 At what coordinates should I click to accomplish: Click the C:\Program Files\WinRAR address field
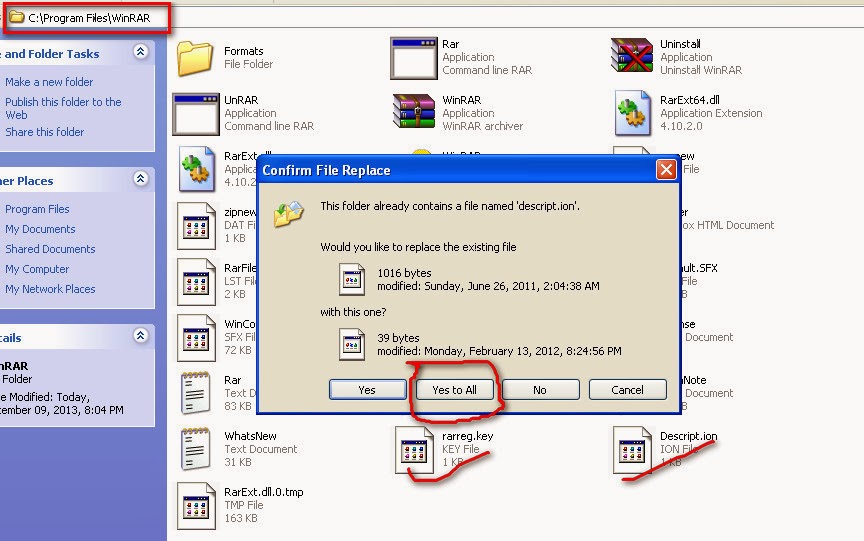(88, 18)
